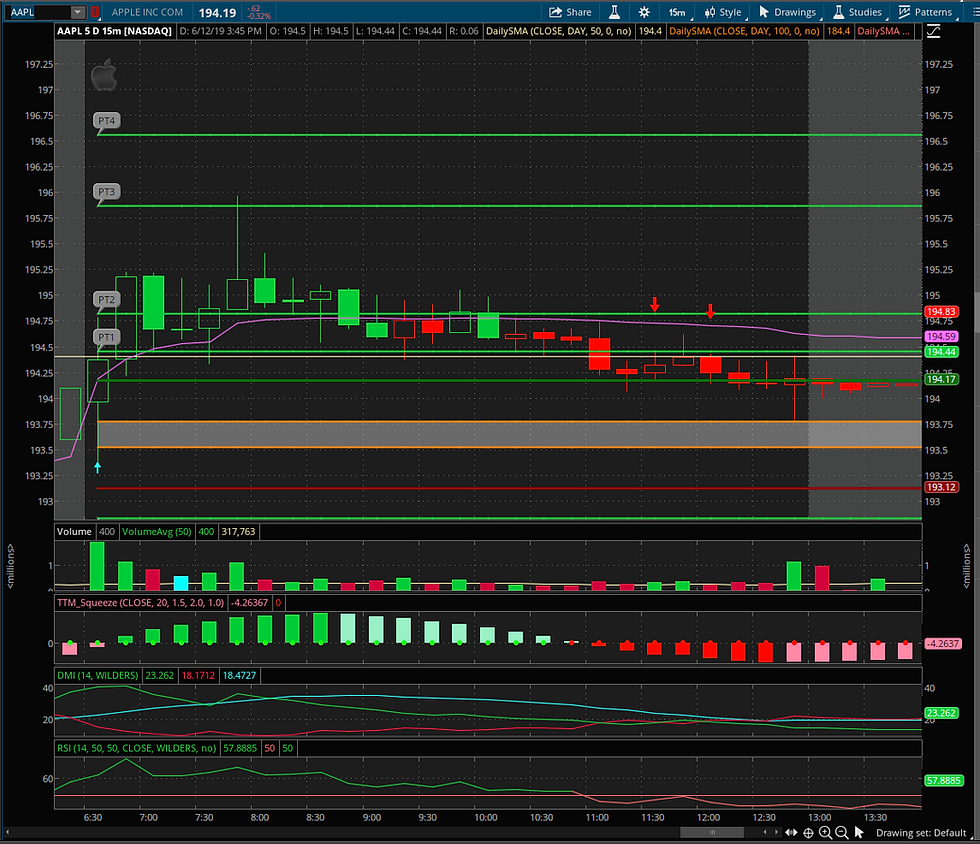This screenshot has width=980, height=844.
Task: Click the DailySMA 50 study label
Action: (x=559, y=31)
